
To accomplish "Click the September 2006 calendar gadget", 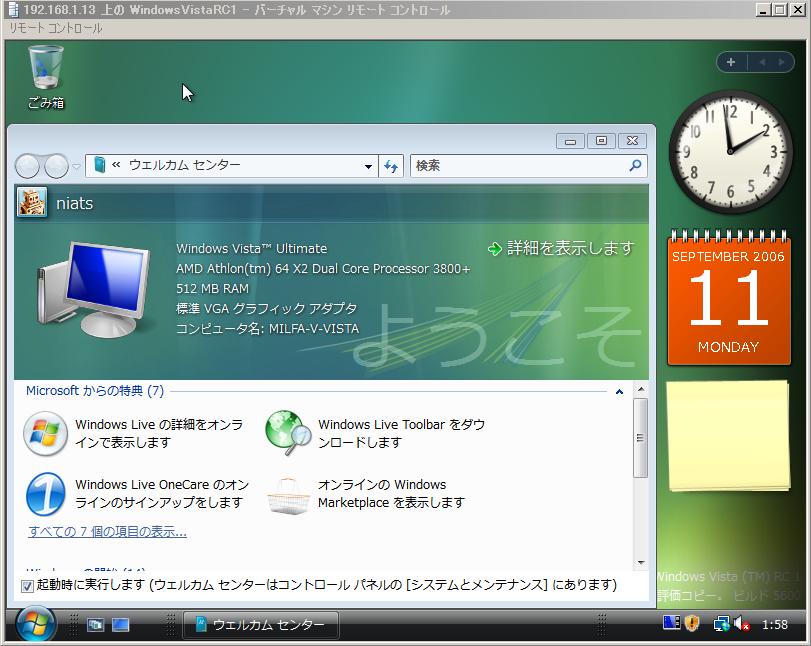I will click(729, 297).
